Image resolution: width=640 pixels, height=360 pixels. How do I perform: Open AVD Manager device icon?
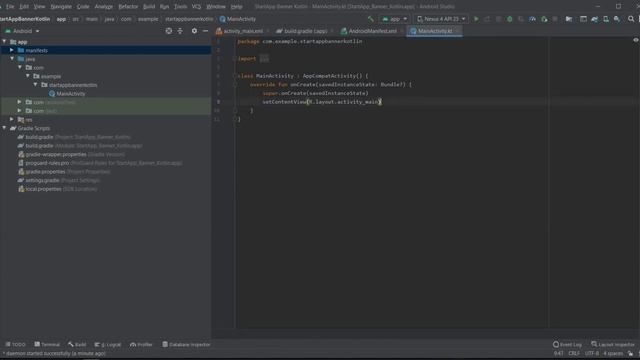(606, 19)
